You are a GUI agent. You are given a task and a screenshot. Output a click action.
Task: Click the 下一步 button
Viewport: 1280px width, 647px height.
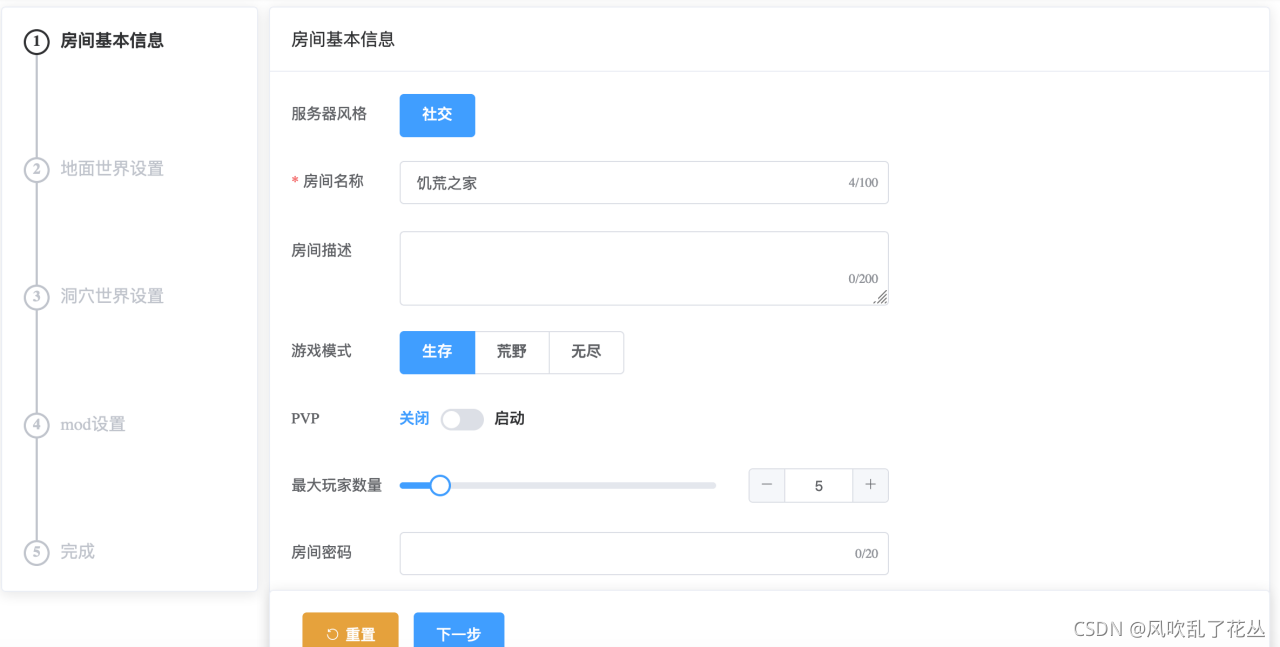click(x=459, y=632)
